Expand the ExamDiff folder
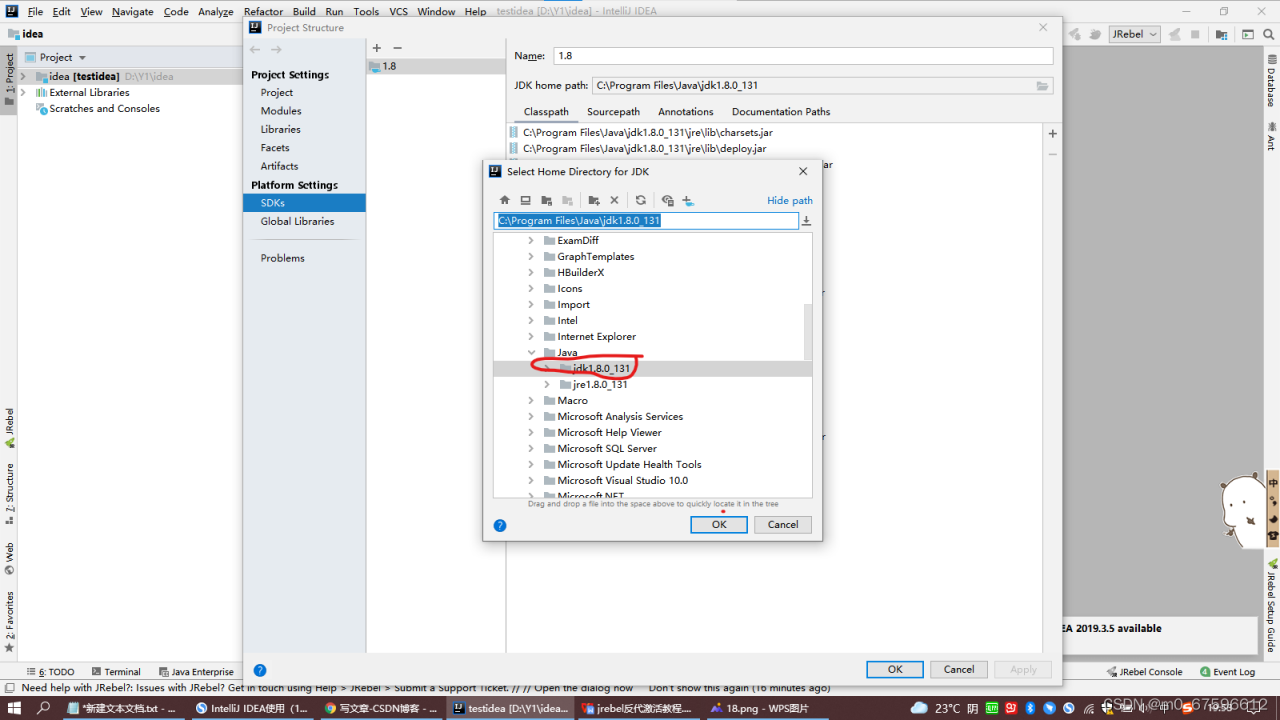This screenshot has height=720, width=1280. click(x=531, y=241)
